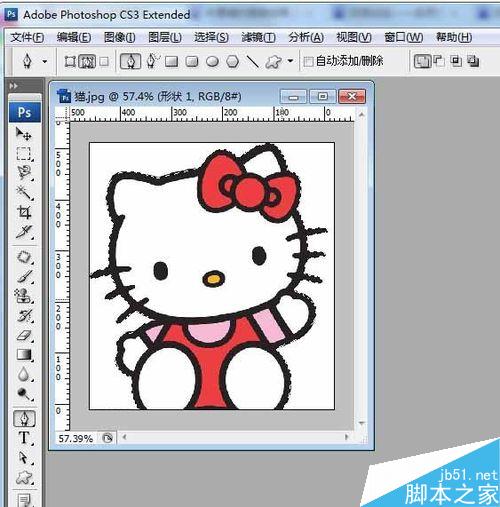Click the horizontal scrollbar right arrow
Viewport: 500px width, 507px height.
[x=347, y=437]
